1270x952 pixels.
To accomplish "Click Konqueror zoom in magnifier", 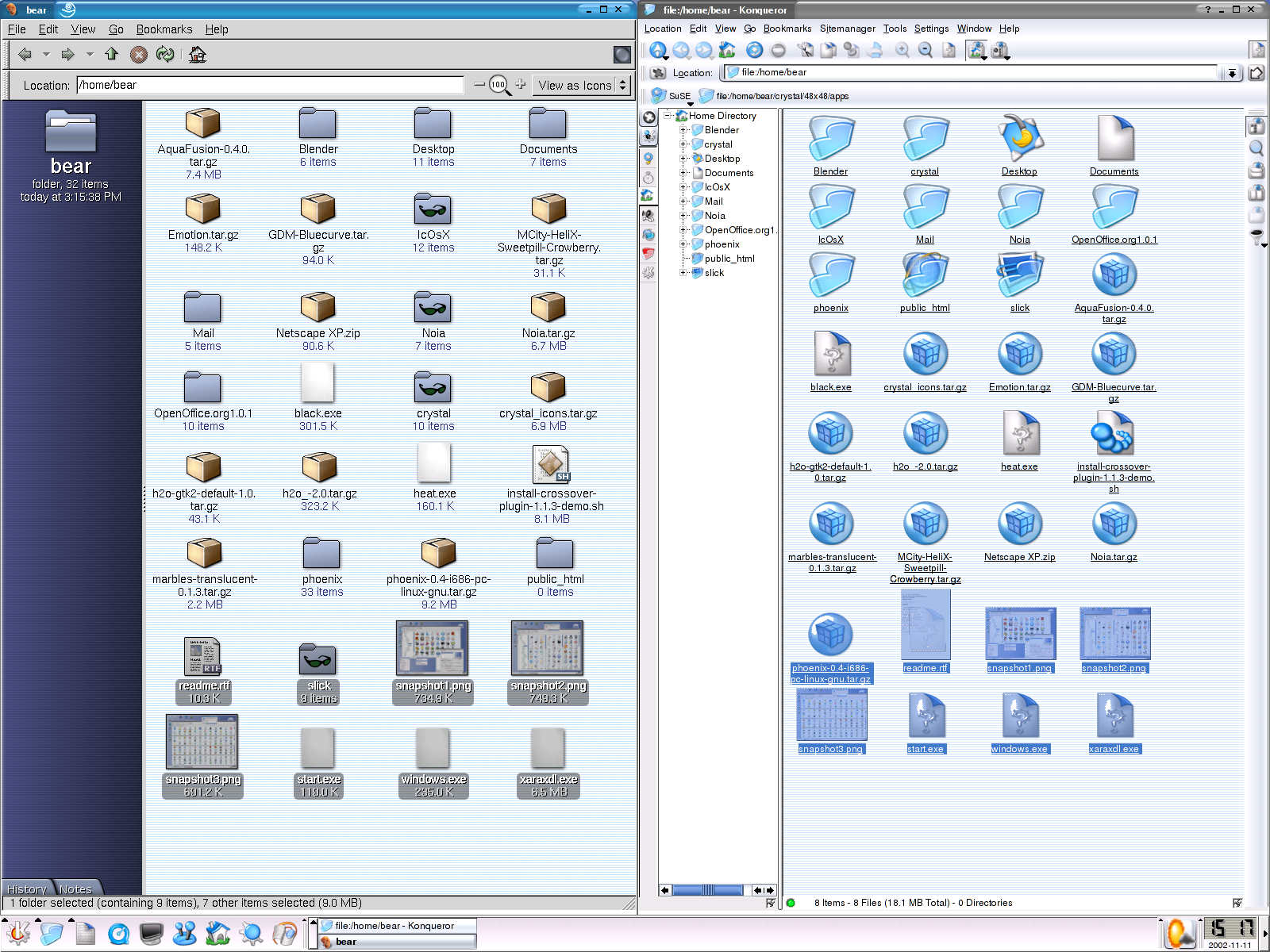I will point(902,50).
